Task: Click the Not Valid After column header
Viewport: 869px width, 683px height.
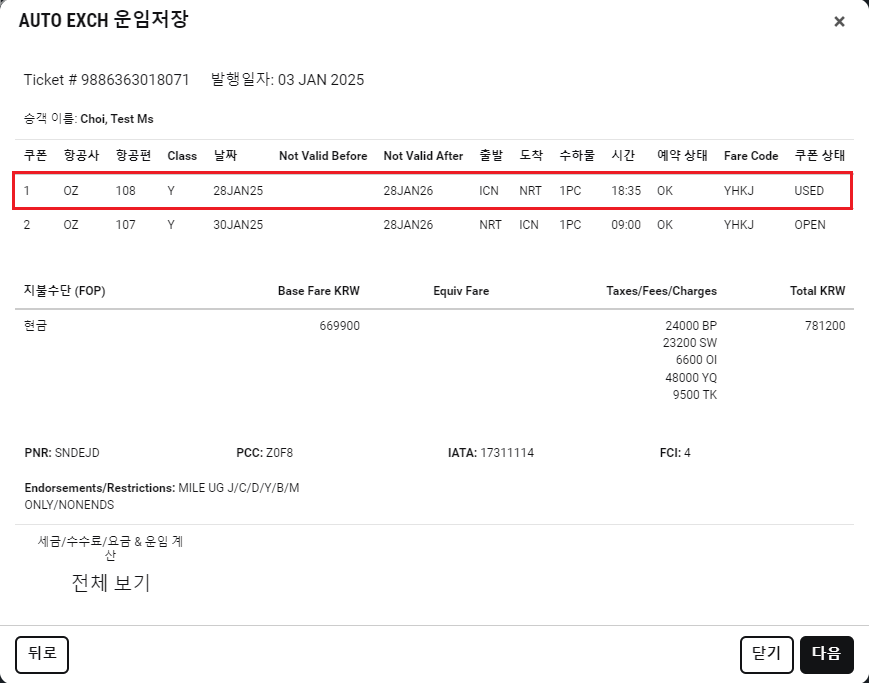Action: click(423, 156)
